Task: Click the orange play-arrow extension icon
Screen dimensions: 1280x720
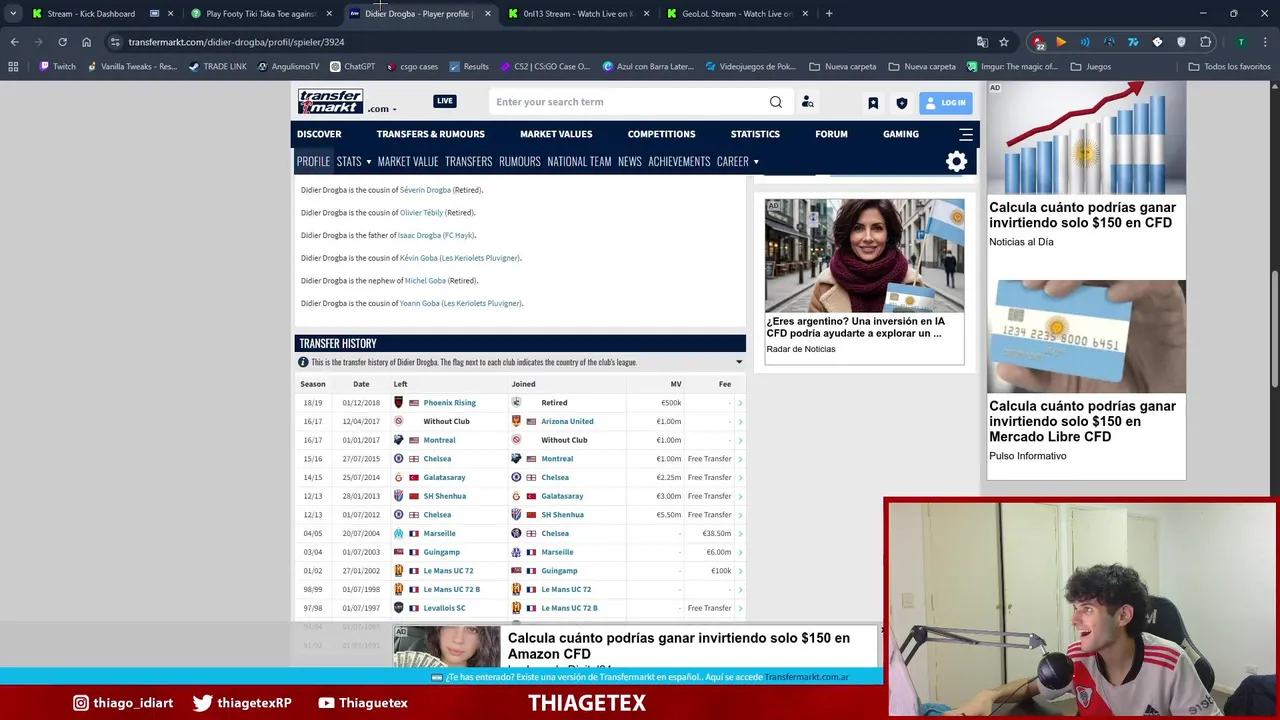Action: pyautogui.click(x=1061, y=42)
